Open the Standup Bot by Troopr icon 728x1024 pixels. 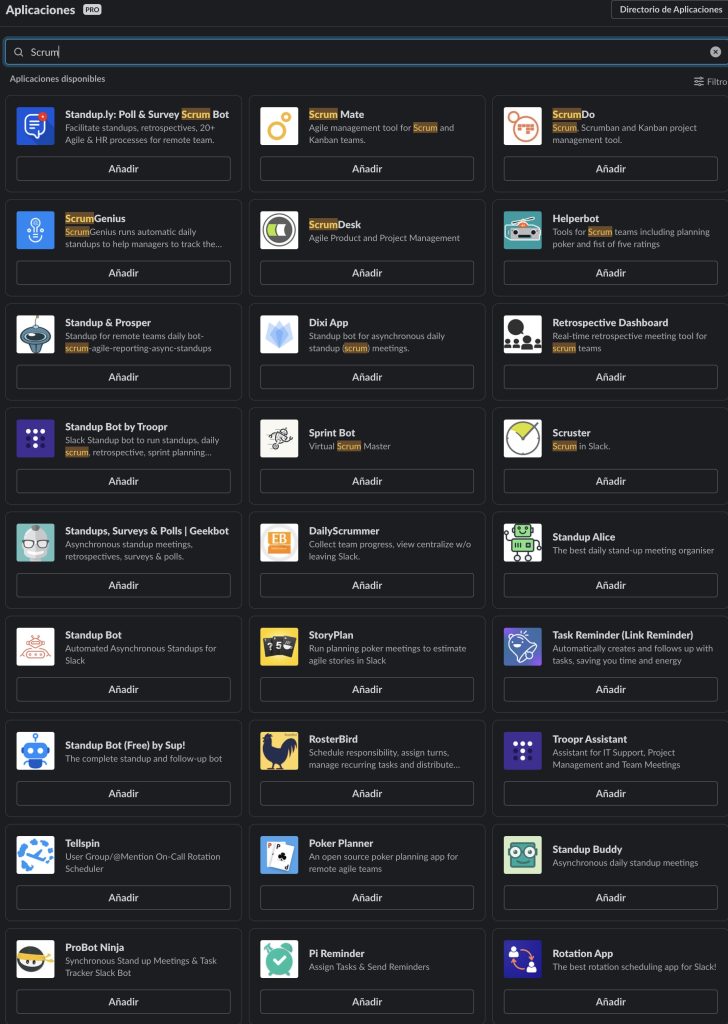[x=35, y=438]
